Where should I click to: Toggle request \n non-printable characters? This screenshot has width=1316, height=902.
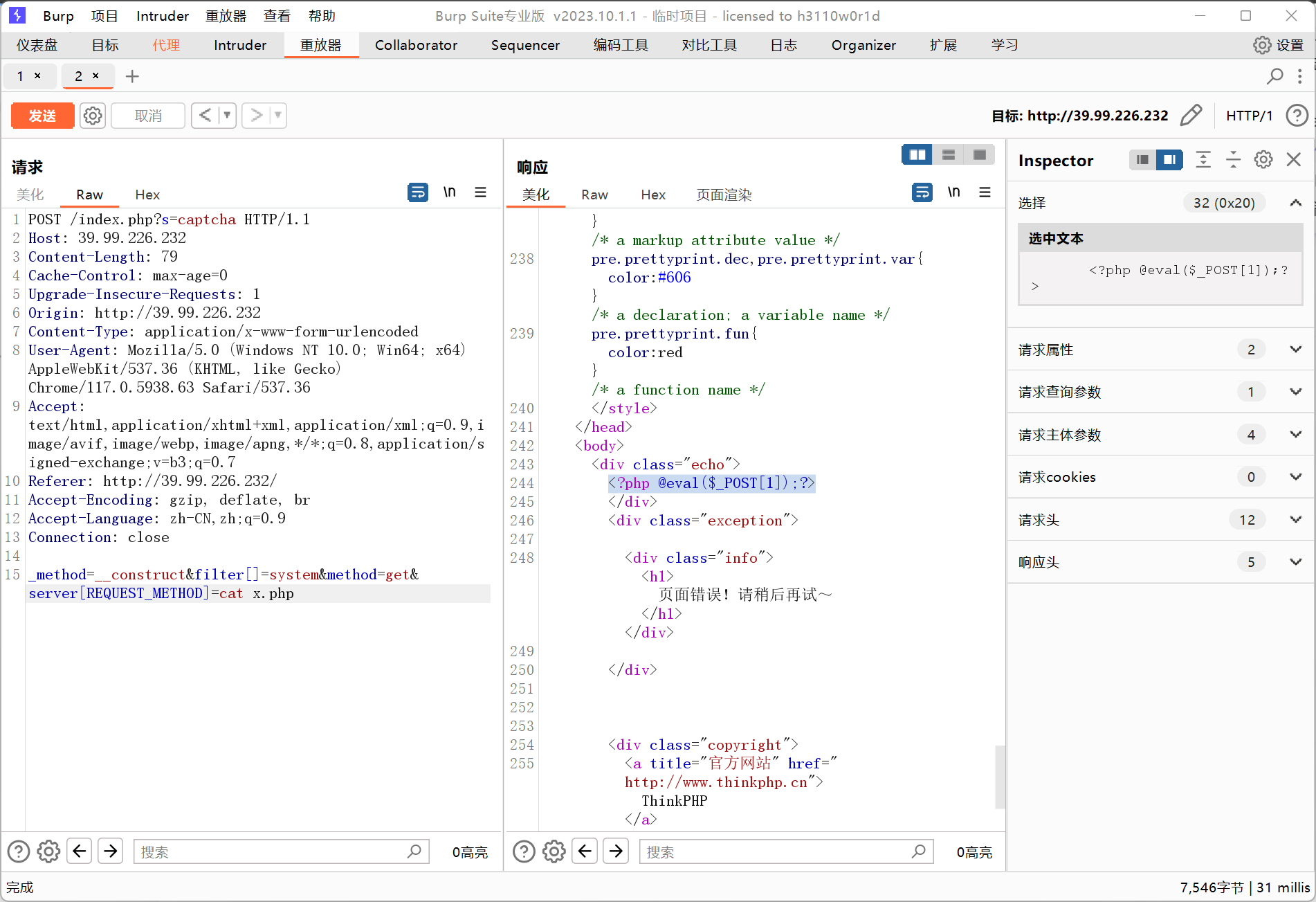tap(450, 192)
